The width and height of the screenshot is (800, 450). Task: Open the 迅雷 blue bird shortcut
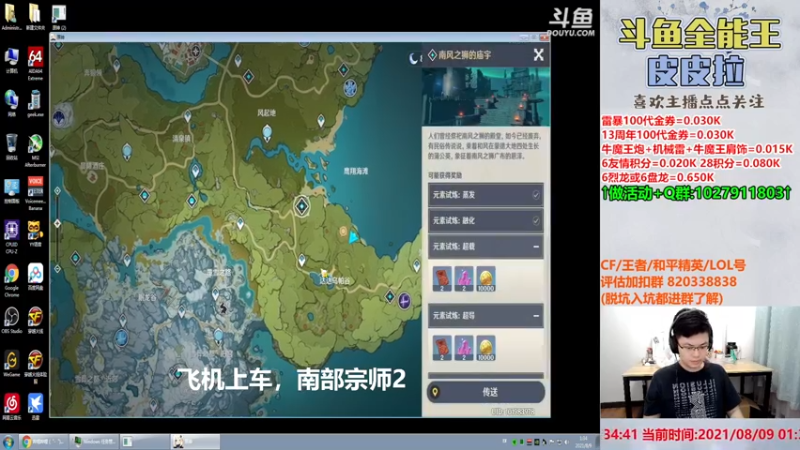point(35,407)
